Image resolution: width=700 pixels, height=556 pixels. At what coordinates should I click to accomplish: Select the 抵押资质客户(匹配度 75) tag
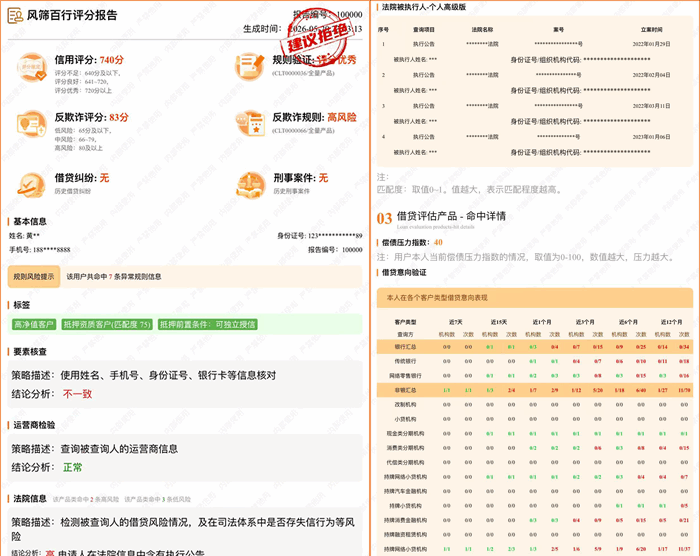click(x=107, y=324)
